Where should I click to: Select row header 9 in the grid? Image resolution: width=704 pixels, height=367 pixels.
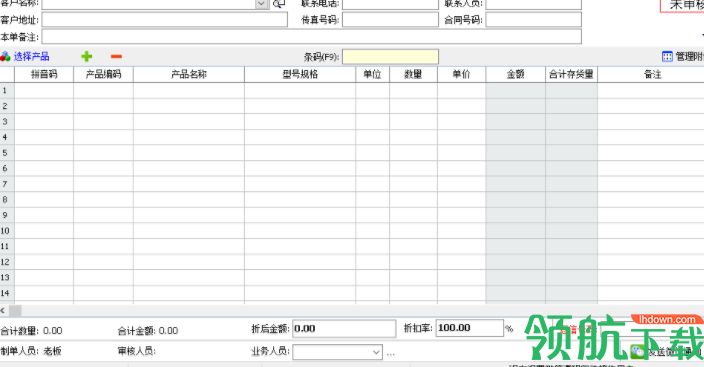click(7, 215)
